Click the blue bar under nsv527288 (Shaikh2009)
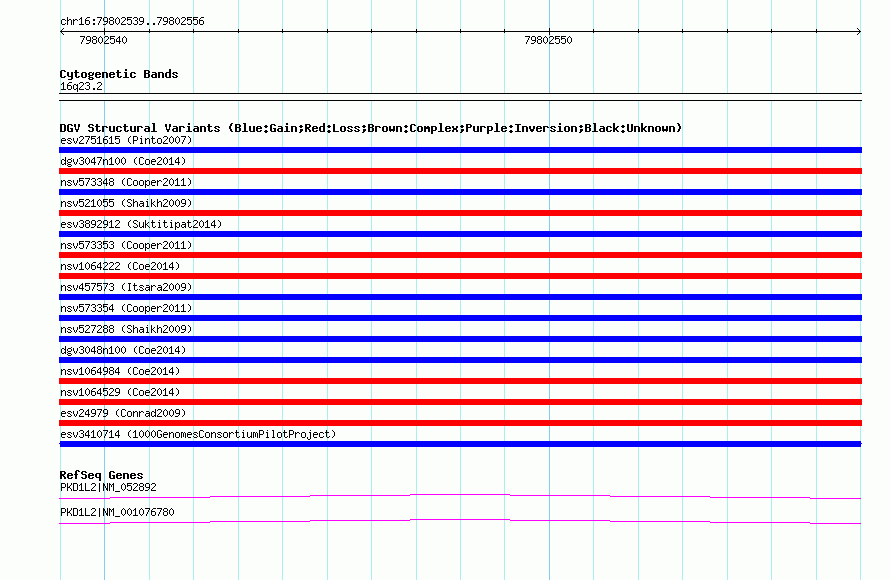 (460, 339)
